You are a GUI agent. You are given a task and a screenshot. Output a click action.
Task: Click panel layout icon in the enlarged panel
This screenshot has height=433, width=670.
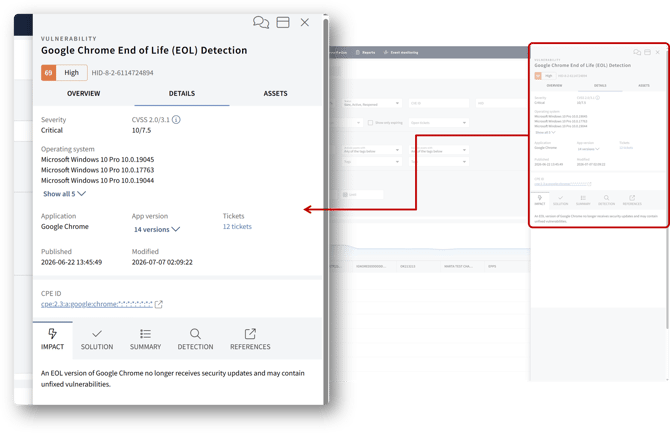pyautogui.click(x=283, y=22)
